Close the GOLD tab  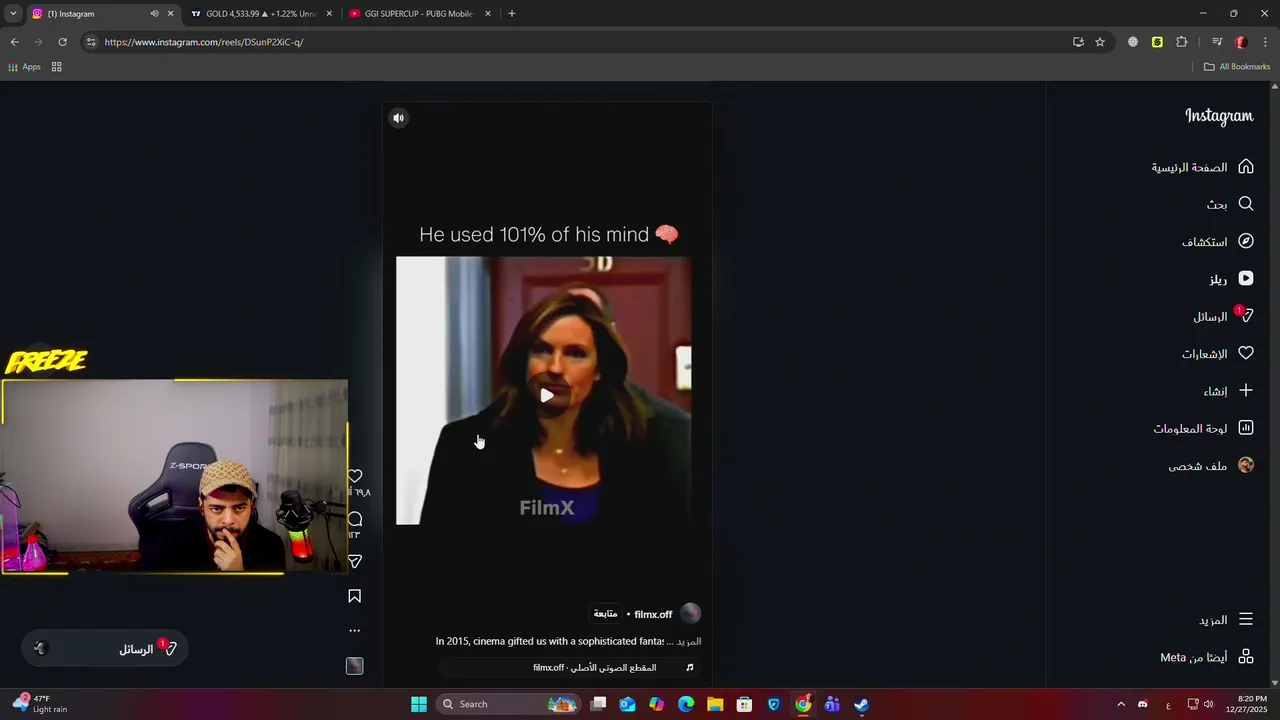329,14
